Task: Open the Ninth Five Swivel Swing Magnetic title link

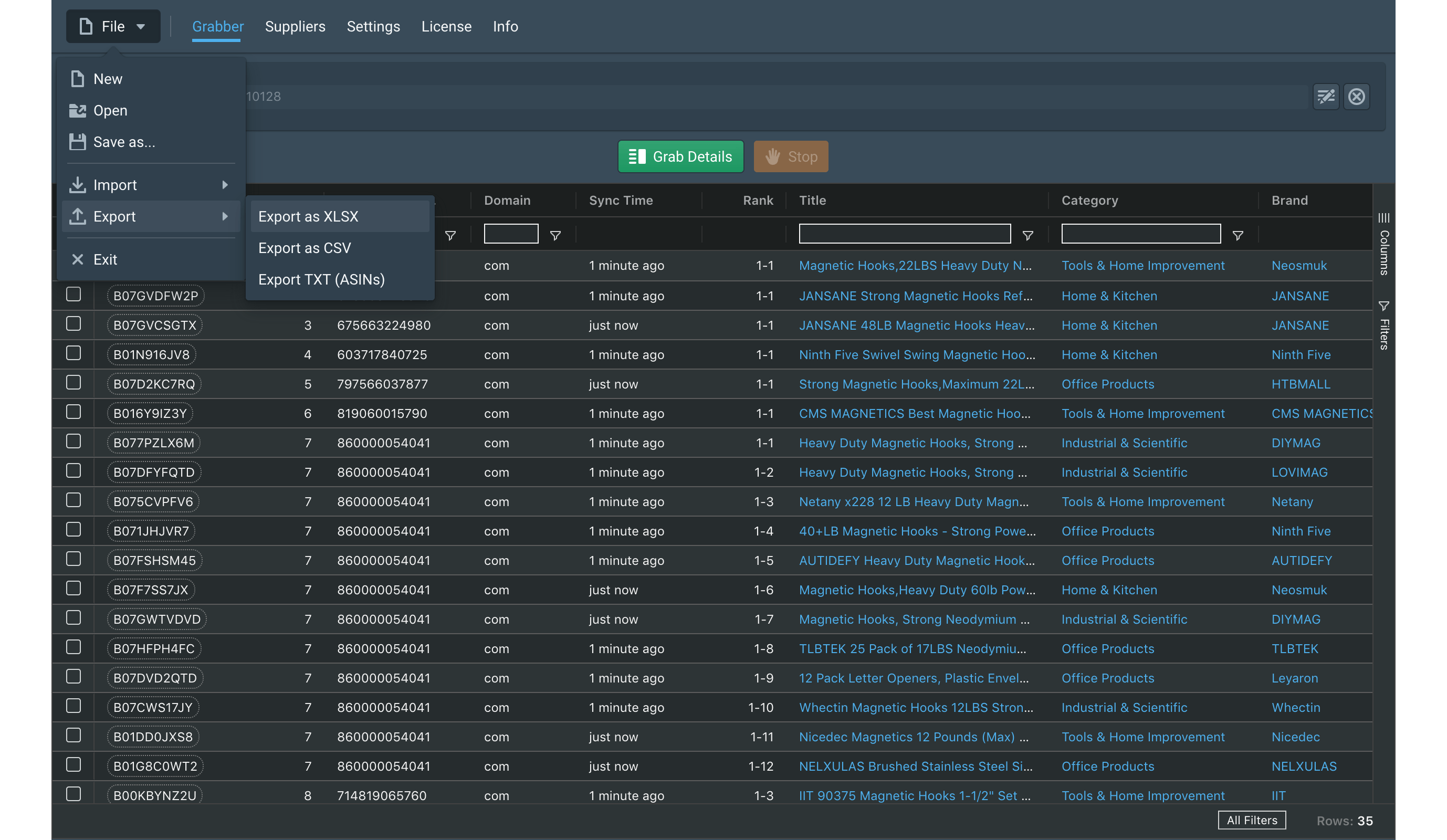Action: [917, 355]
